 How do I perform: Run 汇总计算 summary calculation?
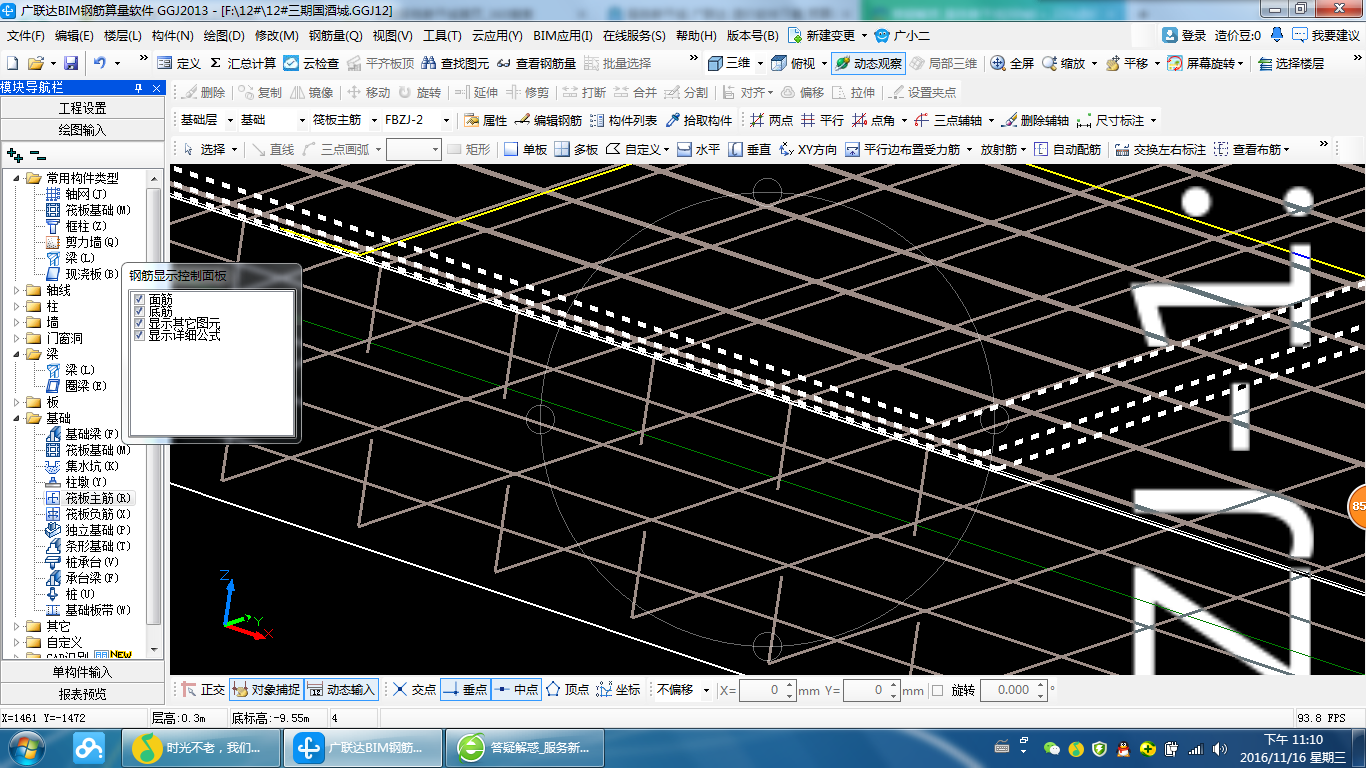coord(243,63)
